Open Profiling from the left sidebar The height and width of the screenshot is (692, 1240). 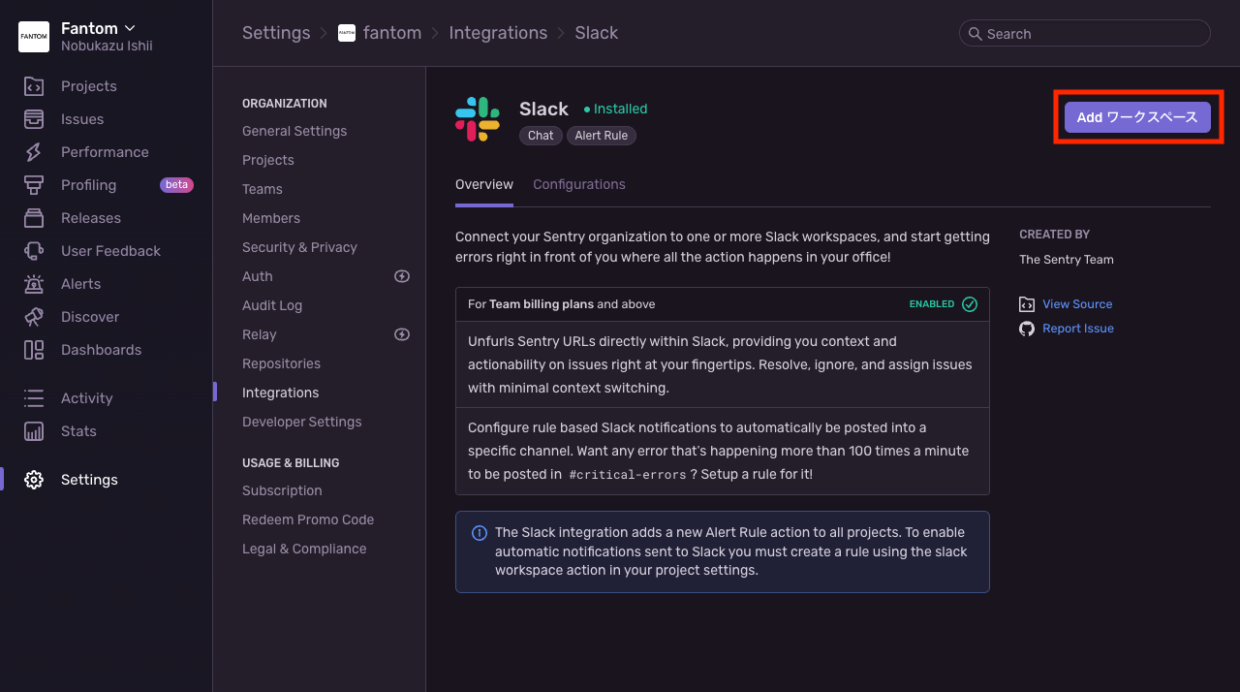[34, 184]
